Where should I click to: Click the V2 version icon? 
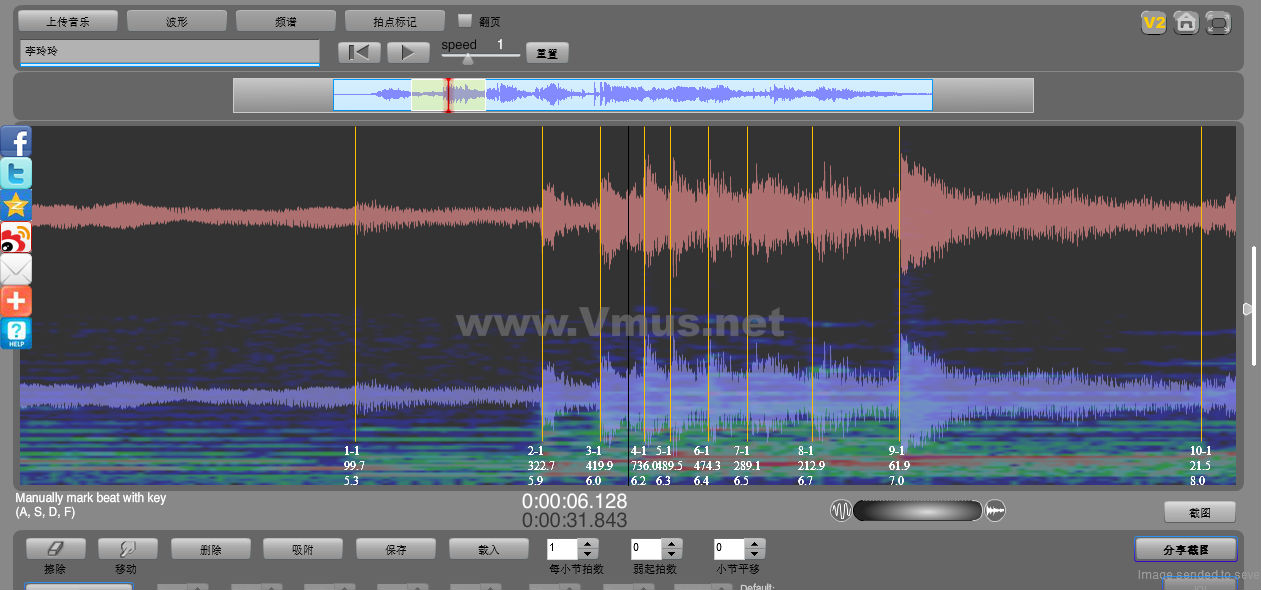tap(1154, 23)
